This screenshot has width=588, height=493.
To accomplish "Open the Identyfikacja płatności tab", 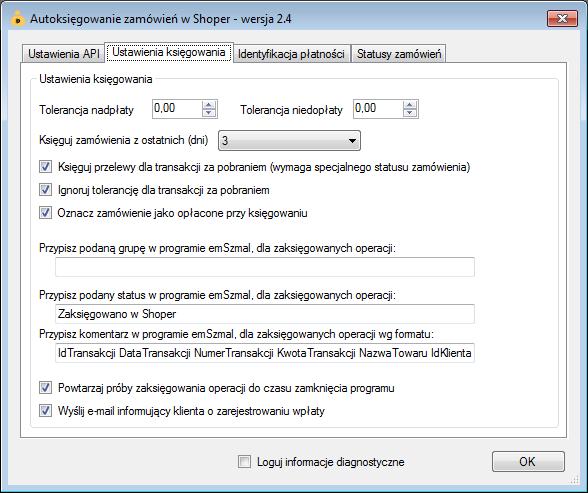I will point(291,54).
